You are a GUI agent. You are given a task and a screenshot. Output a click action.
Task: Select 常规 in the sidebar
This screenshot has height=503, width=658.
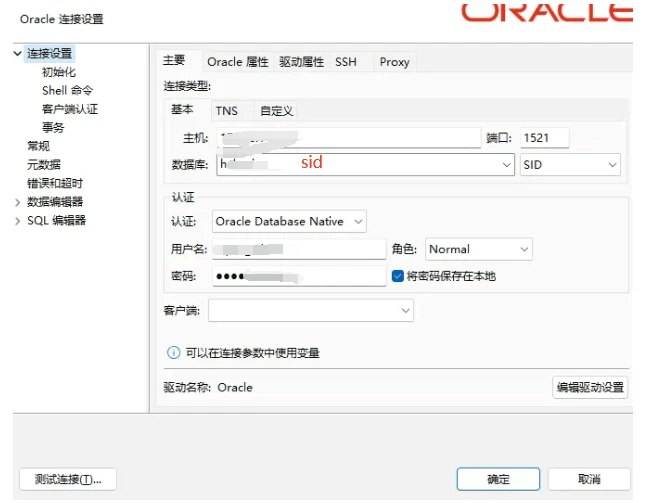[38, 146]
